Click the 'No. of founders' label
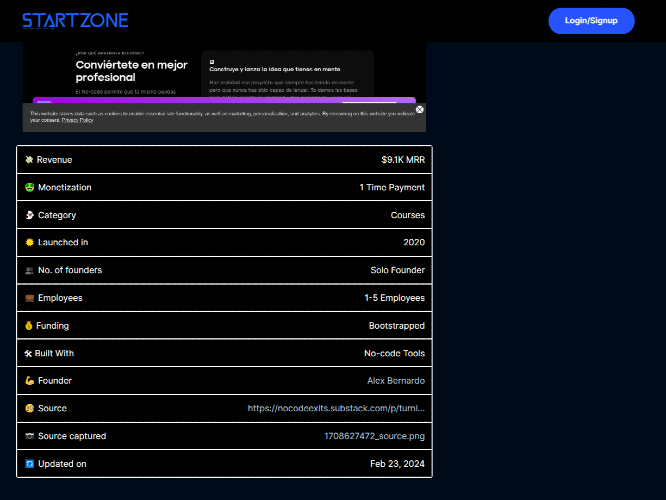Viewport: 666px width, 500px height. pos(70,270)
